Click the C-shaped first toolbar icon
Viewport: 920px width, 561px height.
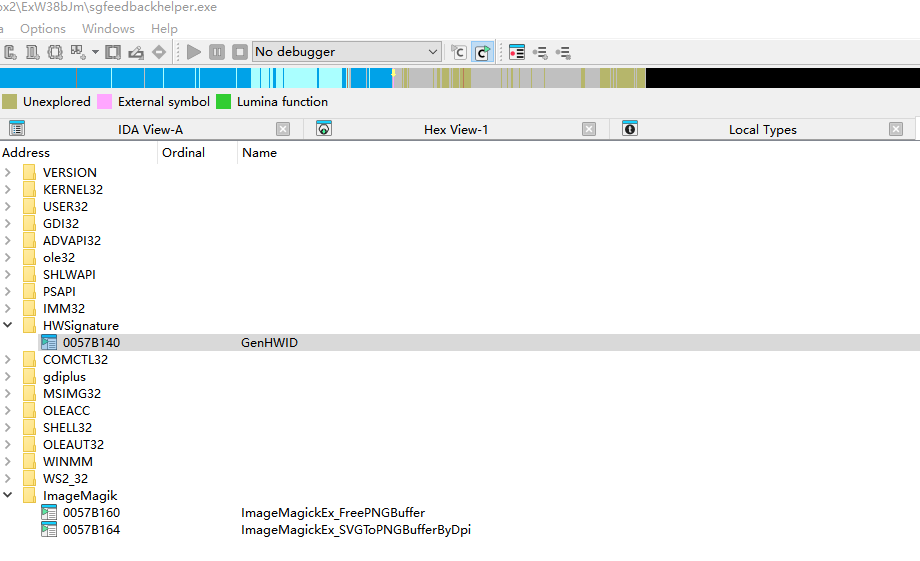pyautogui.click(x=10, y=52)
